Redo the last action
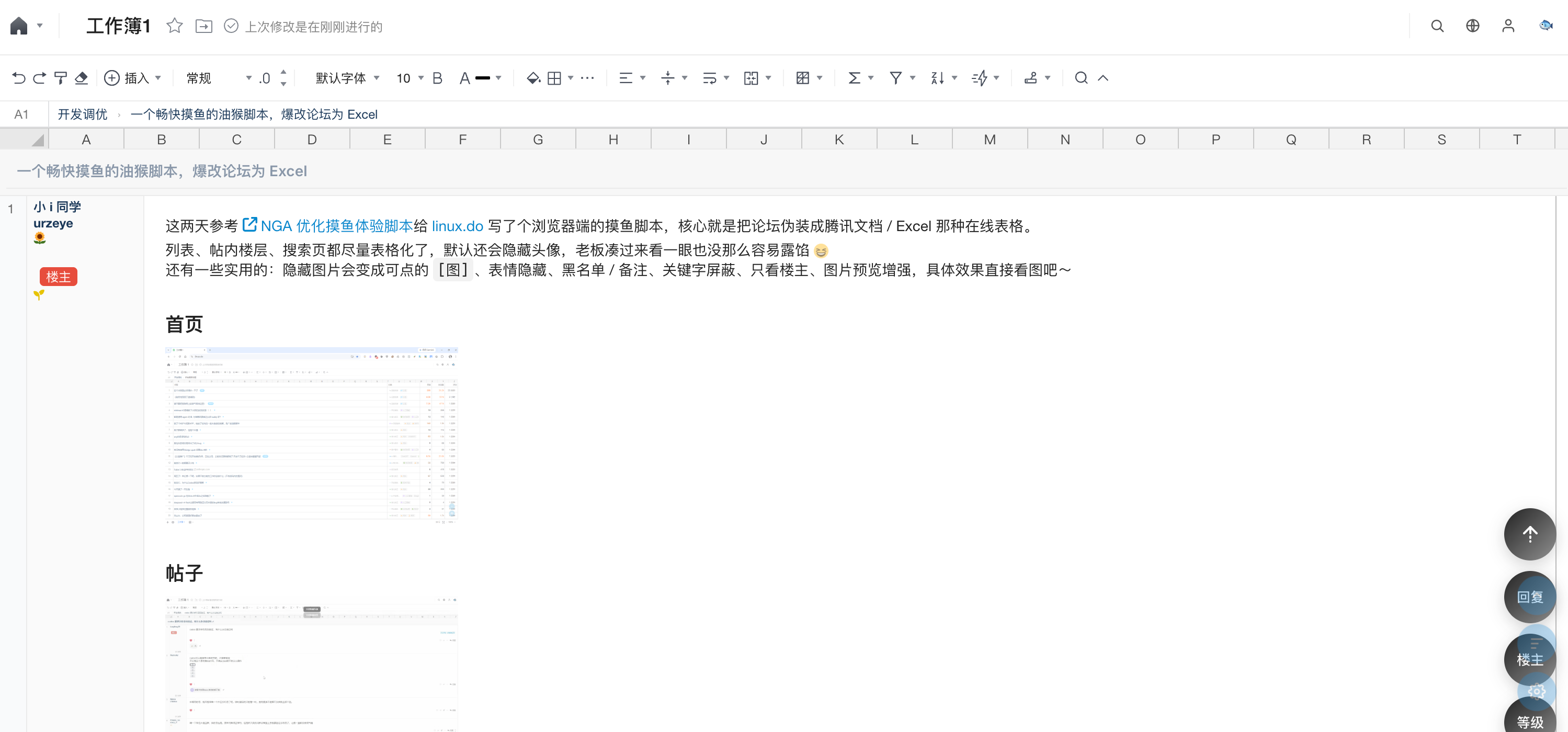The width and height of the screenshot is (1568, 732). point(40,78)
